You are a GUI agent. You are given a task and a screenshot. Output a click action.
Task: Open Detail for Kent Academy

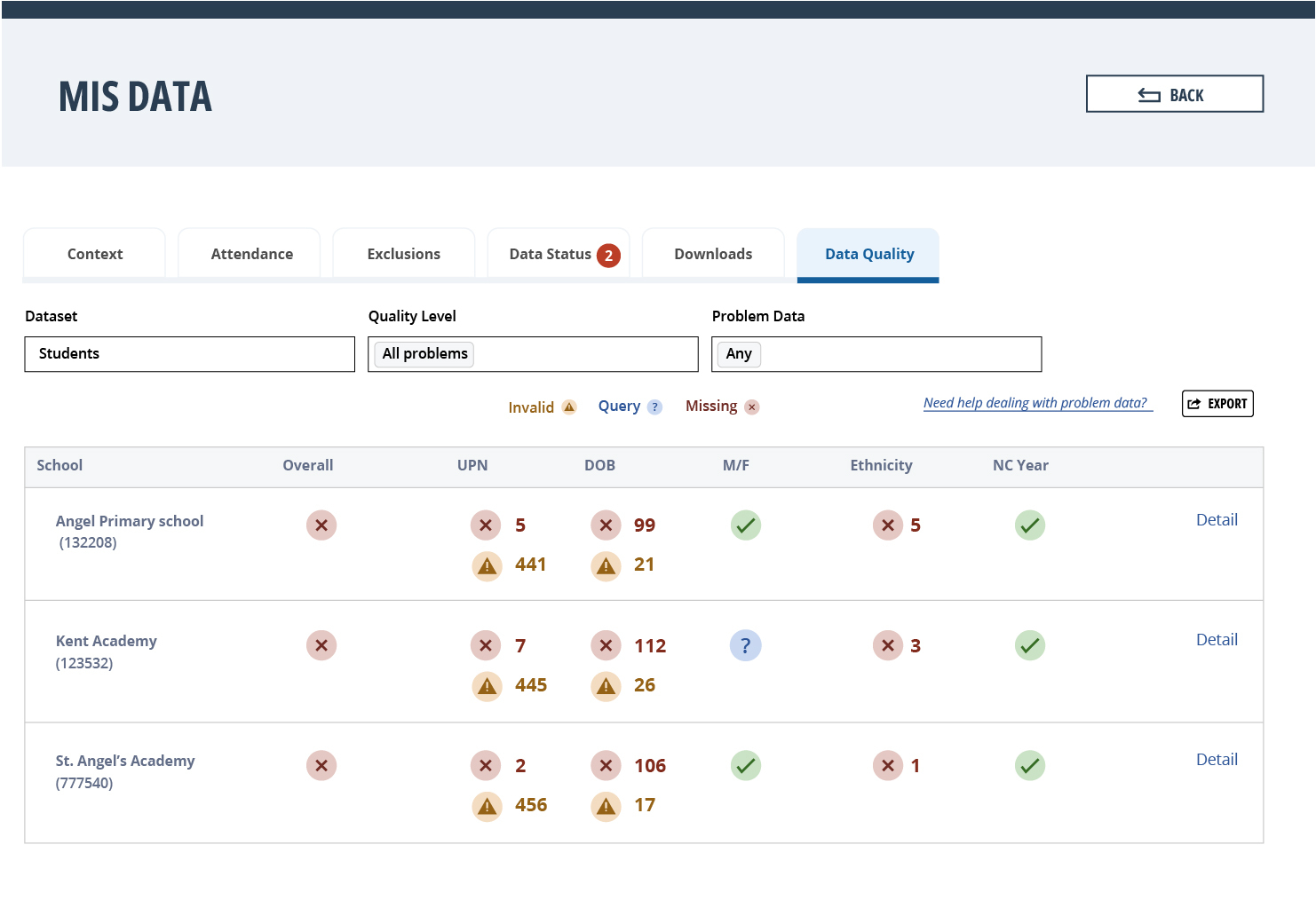click(1217, 640)
